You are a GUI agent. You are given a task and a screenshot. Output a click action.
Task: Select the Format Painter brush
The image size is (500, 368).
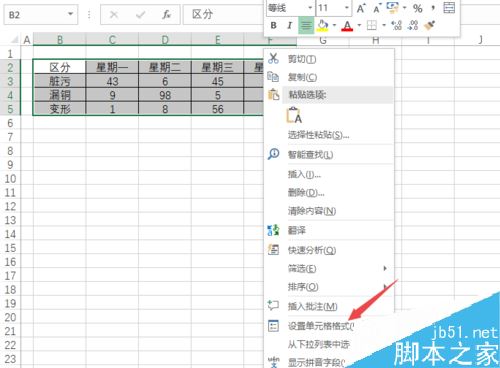pos(430,25)
